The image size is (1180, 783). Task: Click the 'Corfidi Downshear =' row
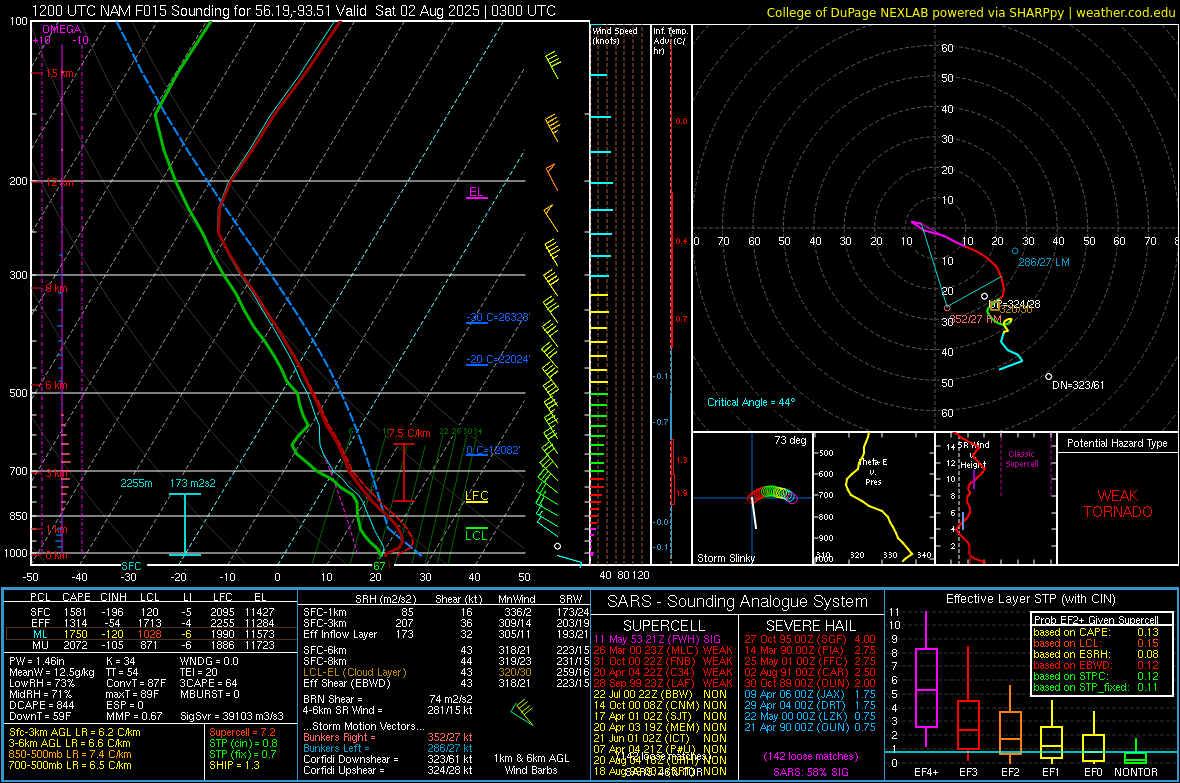(x=388, y=759)
